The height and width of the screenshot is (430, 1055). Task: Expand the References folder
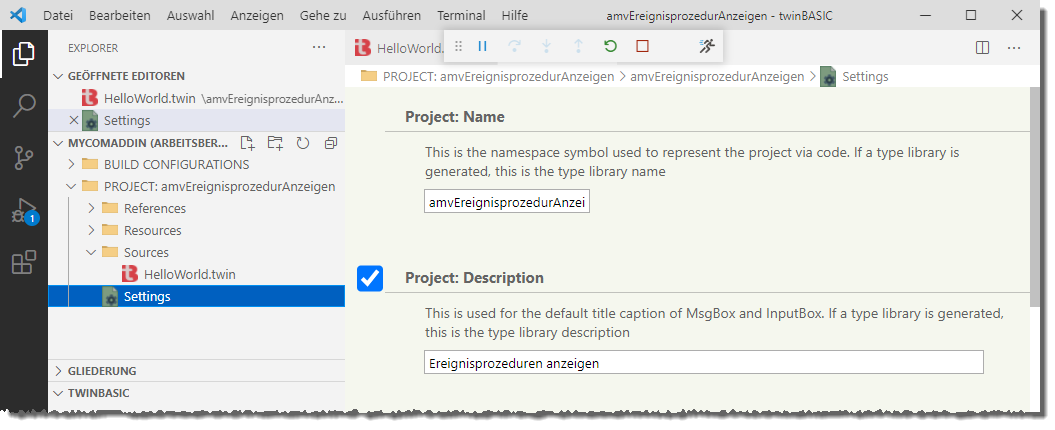click(x=91, y=208)
